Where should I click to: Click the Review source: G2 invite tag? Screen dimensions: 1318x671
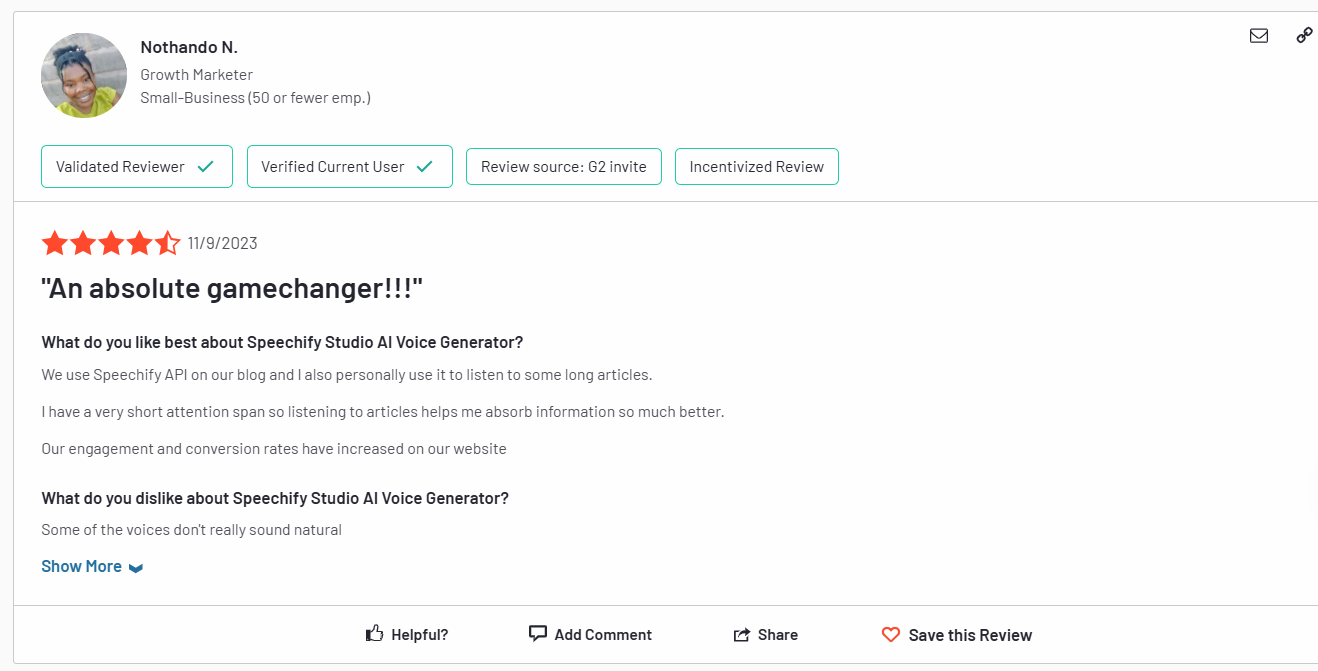point(564,167)
